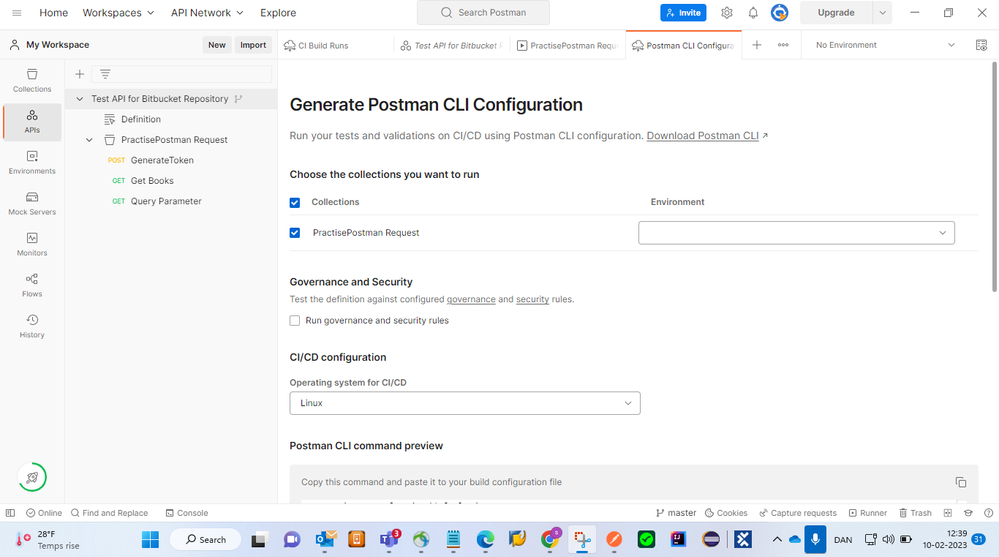Screen dimensions: 999x557
Task: Uncheck PractisePostman Request checkbox
Action: [295, 233]
